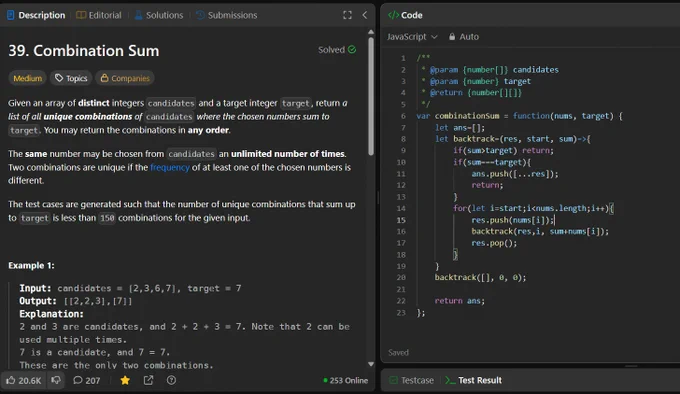Screen dimensions: 680x394
Task: Click the Medium difficulty badge
Action: [x=27, y=78]
